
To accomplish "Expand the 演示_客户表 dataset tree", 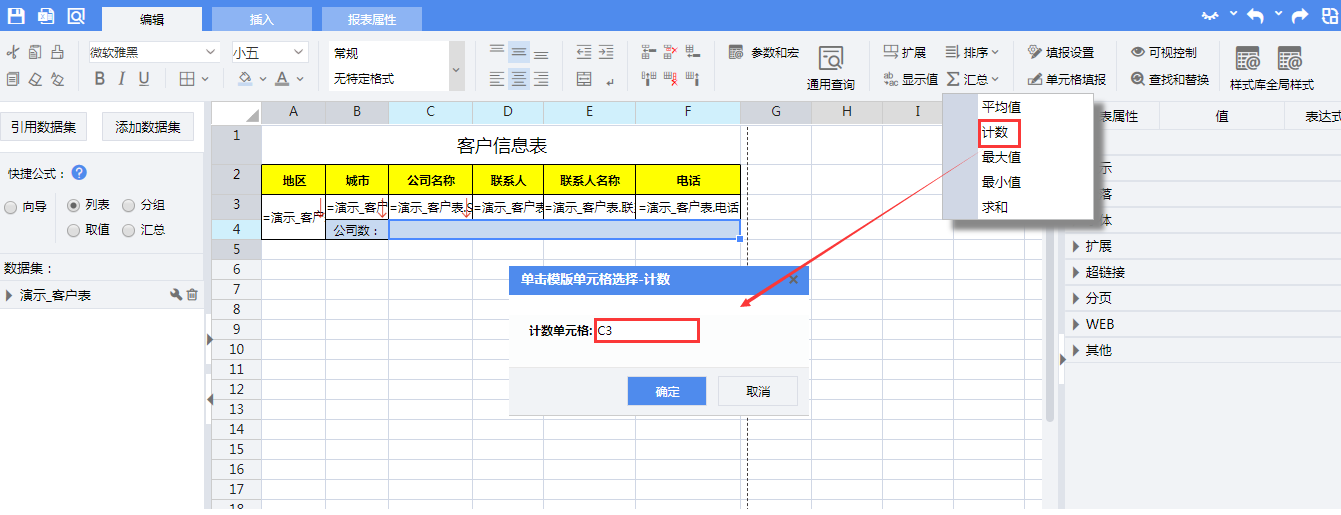I will tap(9, 295).
